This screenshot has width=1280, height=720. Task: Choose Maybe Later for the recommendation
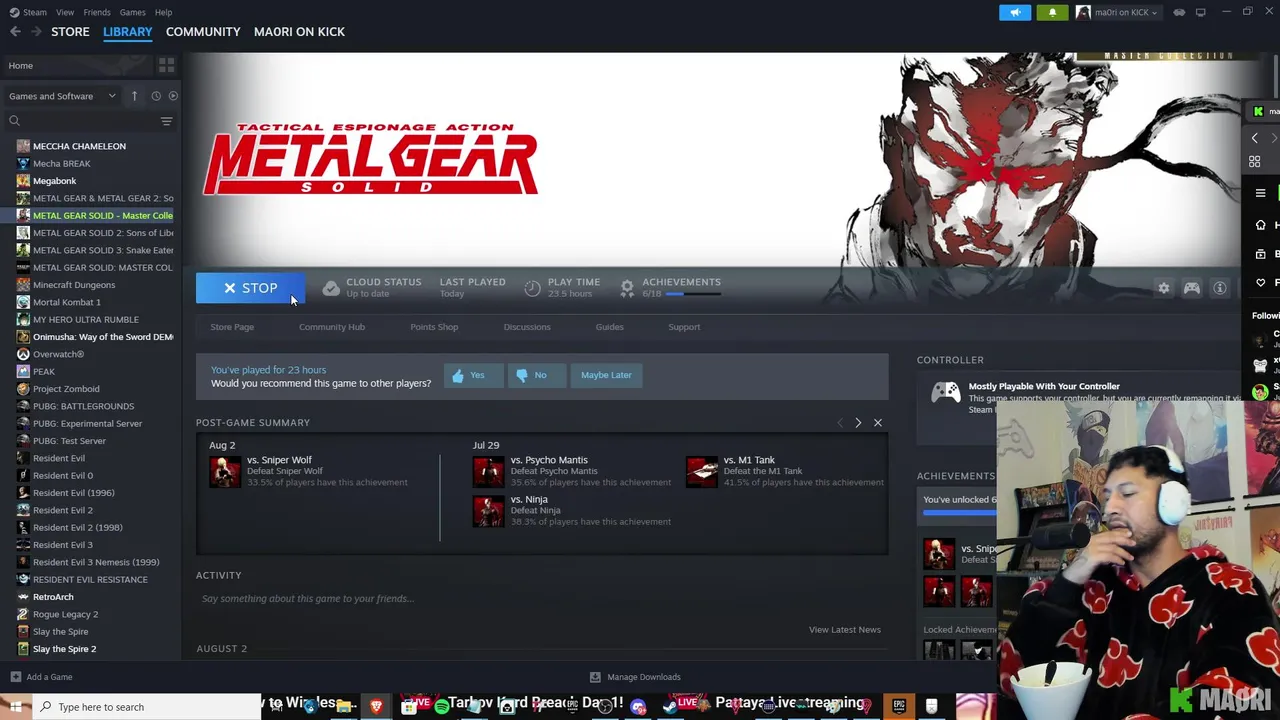tap(606, 375)
